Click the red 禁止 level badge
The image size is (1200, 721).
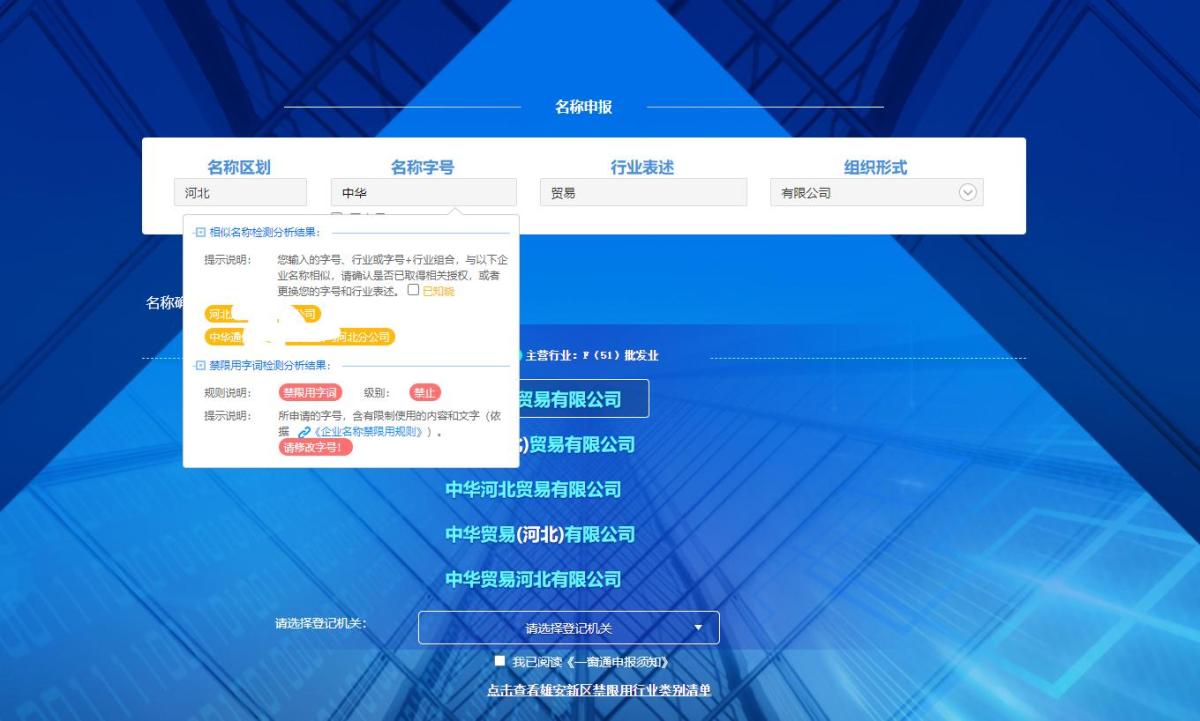[x=425, y=393]
